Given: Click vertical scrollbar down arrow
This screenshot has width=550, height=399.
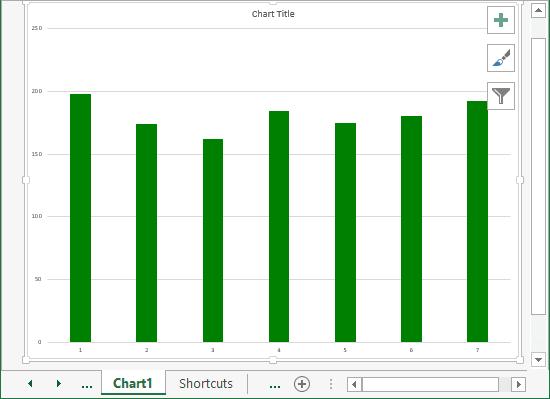Looking at the screenshot, I should 538,359.
